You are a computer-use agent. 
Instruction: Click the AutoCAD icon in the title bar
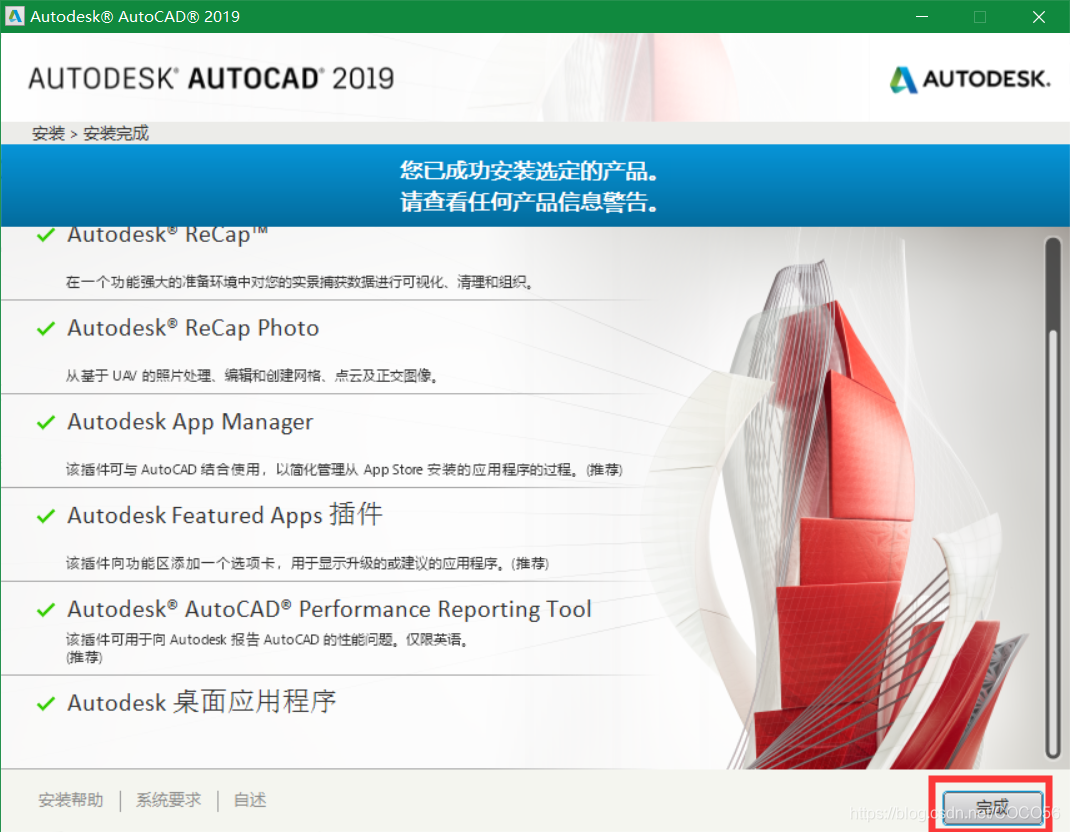(x=15, y=16)
